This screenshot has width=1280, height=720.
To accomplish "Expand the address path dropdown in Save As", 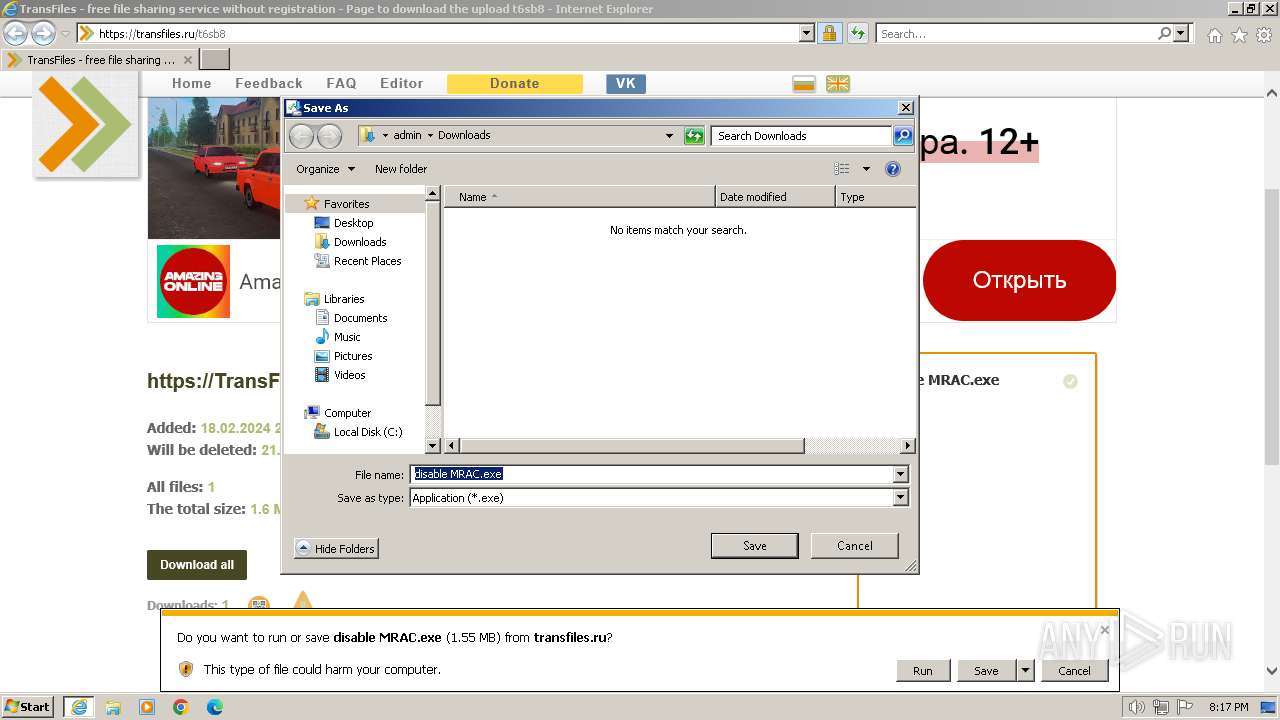I will coord(669,136).
